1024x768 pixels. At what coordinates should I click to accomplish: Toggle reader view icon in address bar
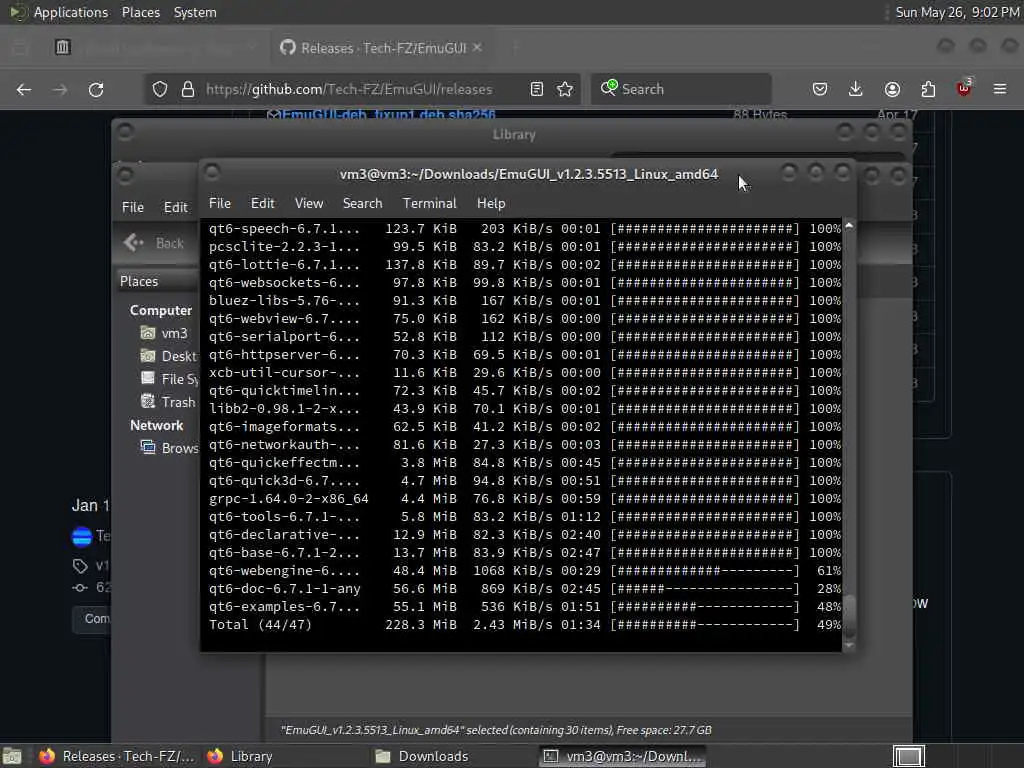(x=537, y=89)
